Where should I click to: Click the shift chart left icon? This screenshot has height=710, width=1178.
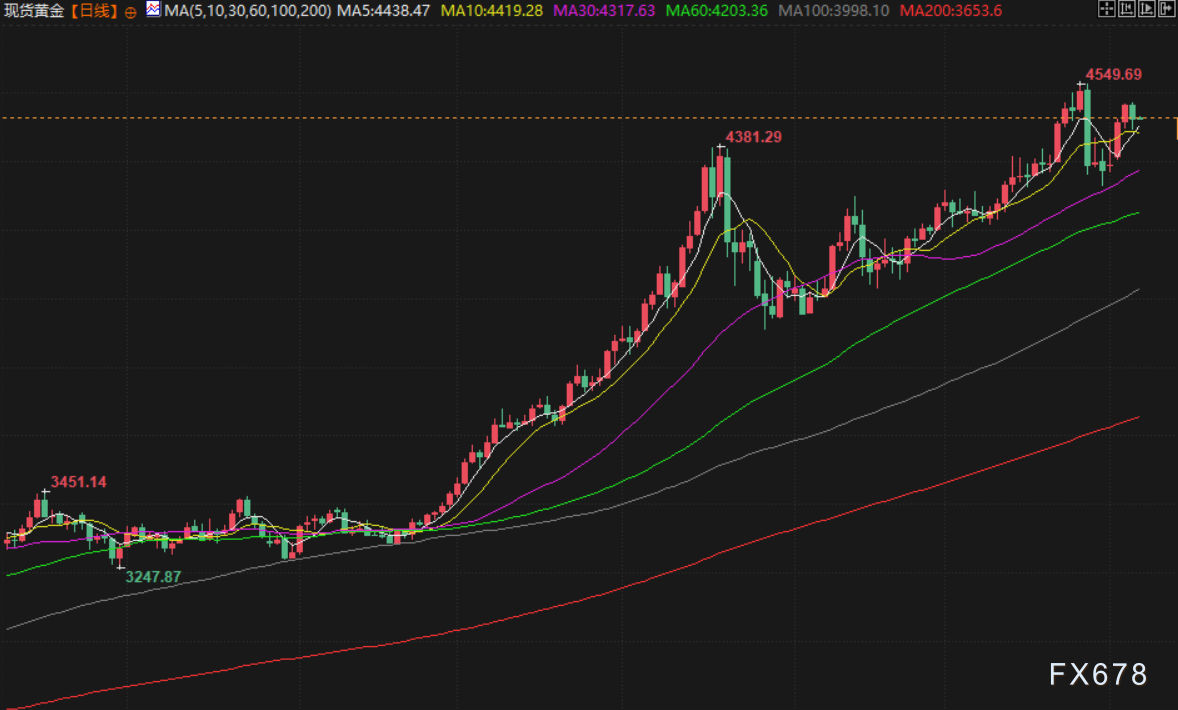1126,11
